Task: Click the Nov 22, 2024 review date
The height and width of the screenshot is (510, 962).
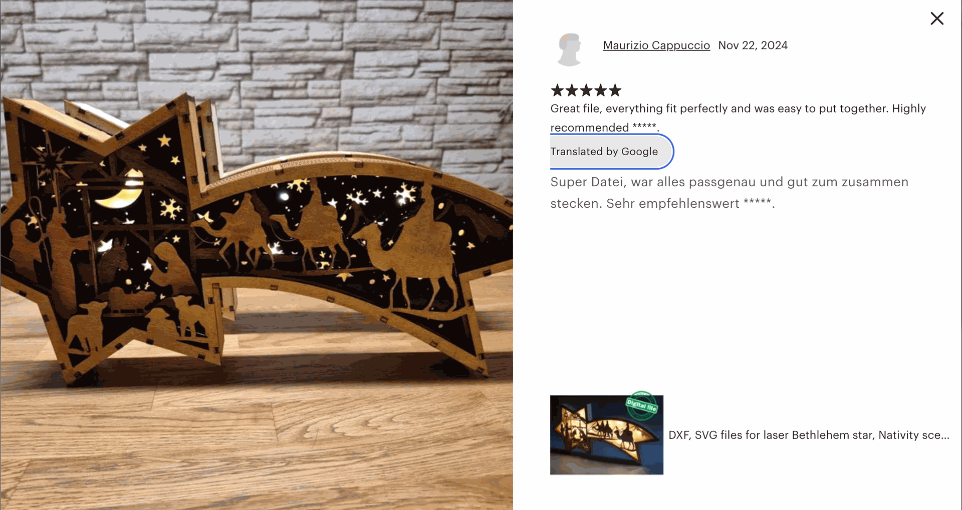Action: 753,45
